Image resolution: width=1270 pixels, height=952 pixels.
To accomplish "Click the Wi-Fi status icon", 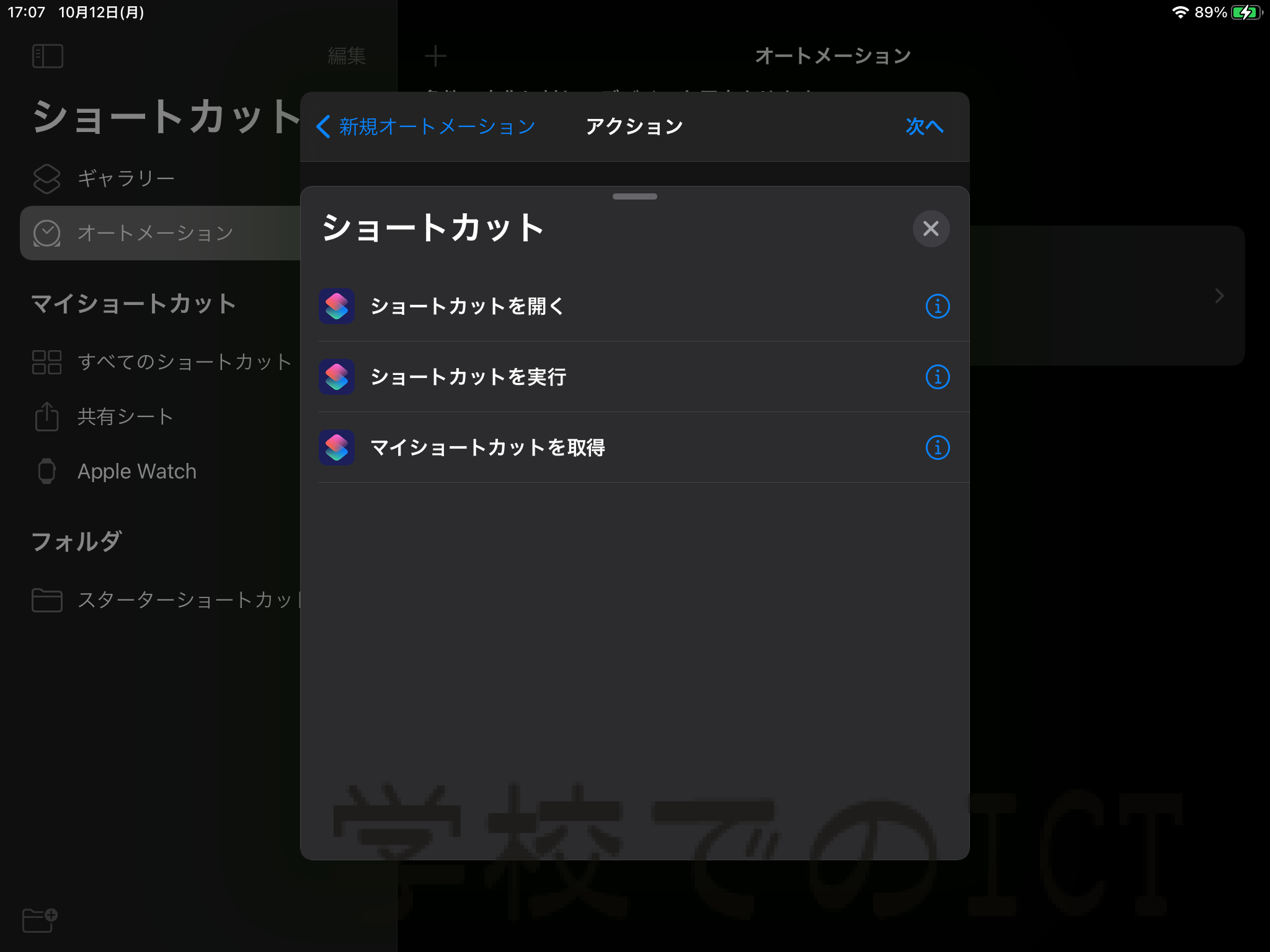I will (x=1179, y=12).
